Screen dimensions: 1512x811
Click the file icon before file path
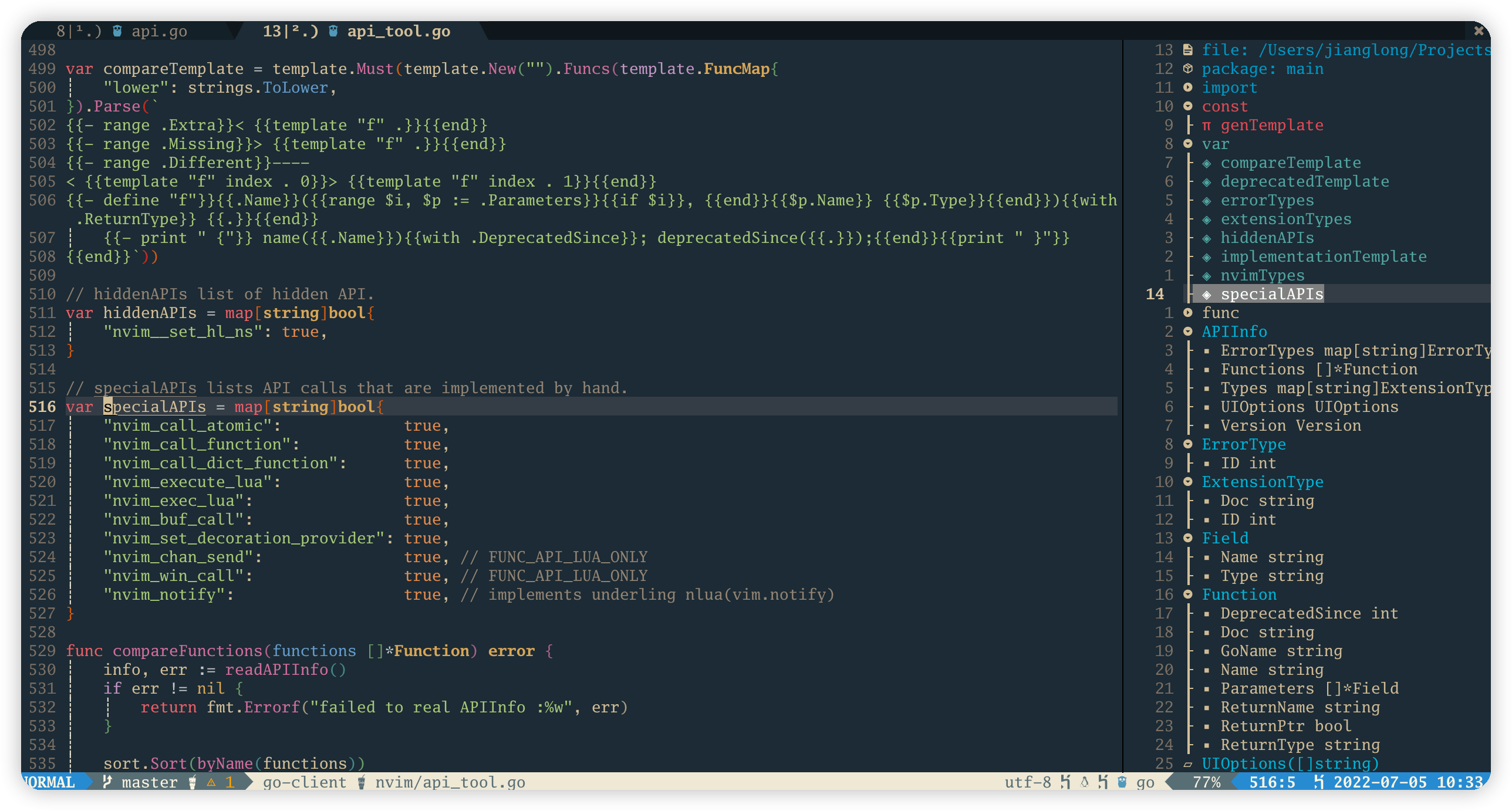pyautogui.click(x=1188, y=50)
